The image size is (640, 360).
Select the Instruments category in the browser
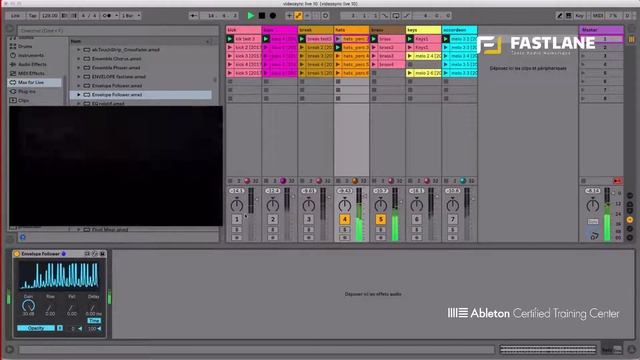pyautogui.click(x=31, y=55)
